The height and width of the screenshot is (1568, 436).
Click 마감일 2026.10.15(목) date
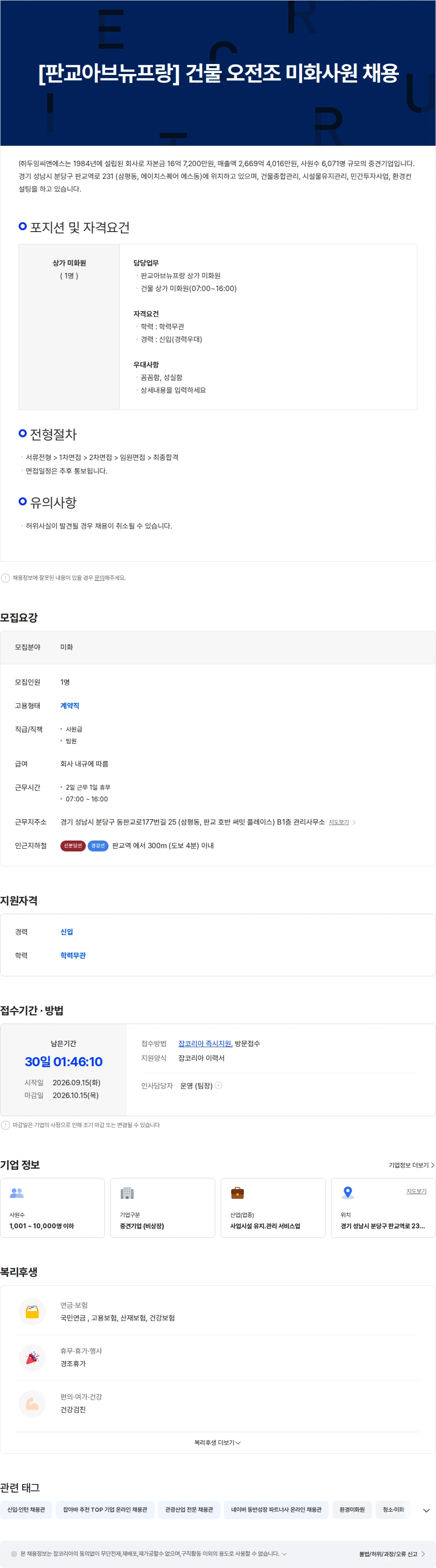75,1095
